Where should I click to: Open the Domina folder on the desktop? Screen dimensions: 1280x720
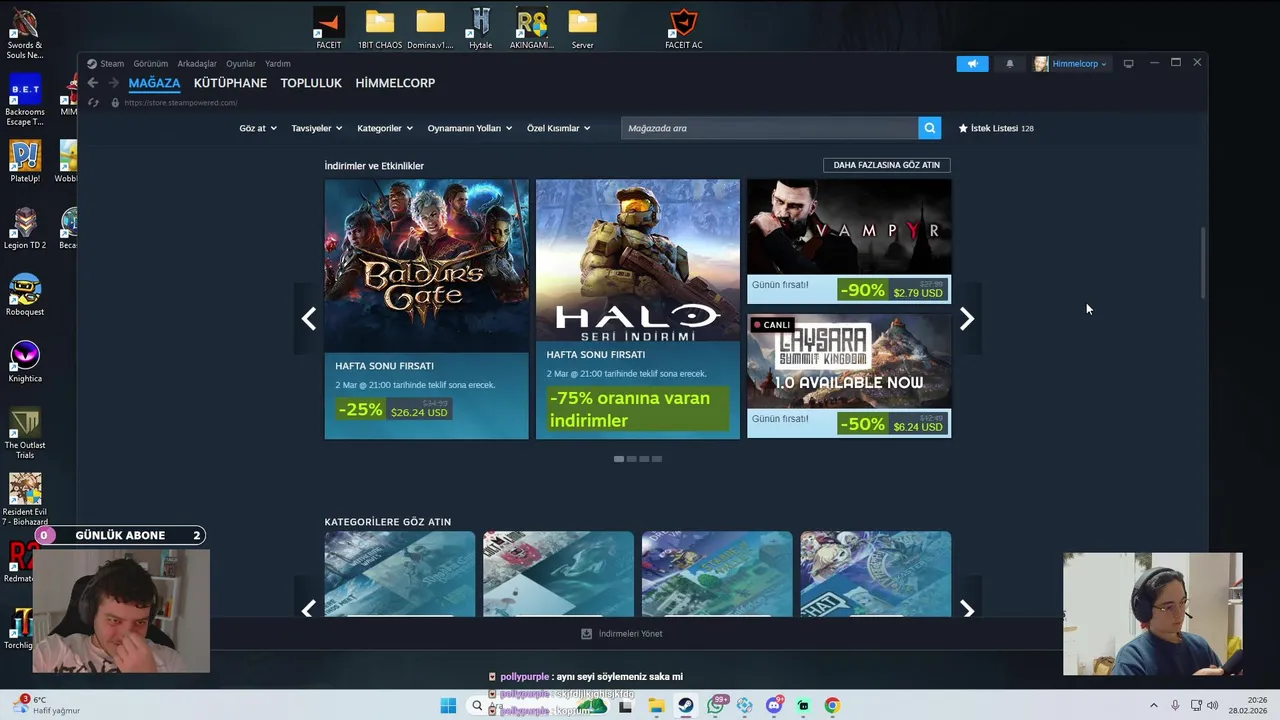coord(430,28)
